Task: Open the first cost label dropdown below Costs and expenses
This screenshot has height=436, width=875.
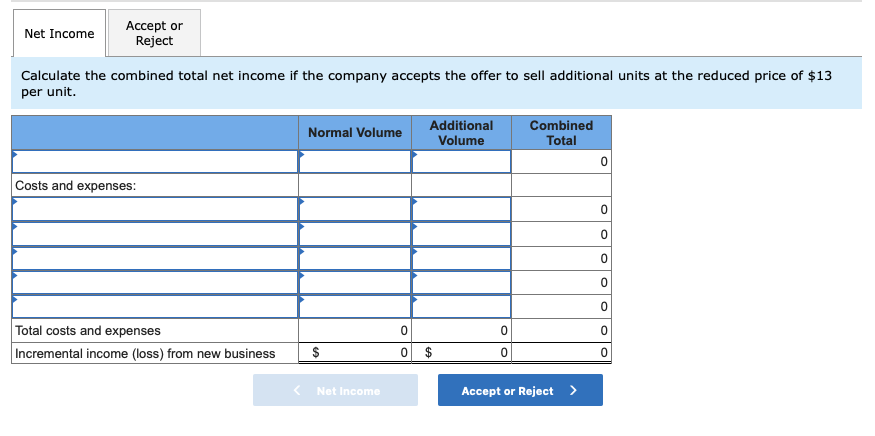Action: click(x=155, y=209)
